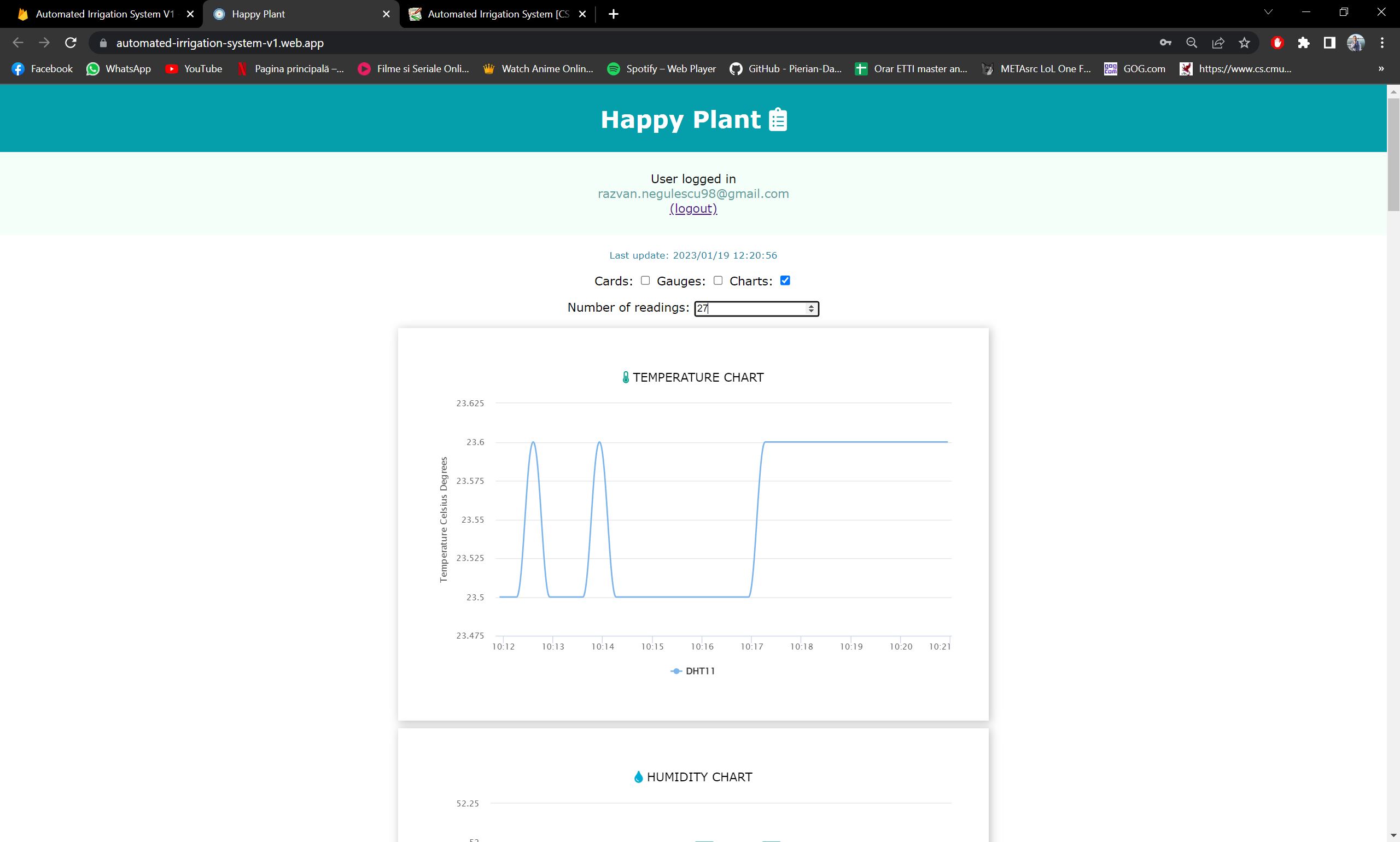This screenshot has height=842, width=1400.
Task: Click the logout link
Action: (x=693, y=208)
